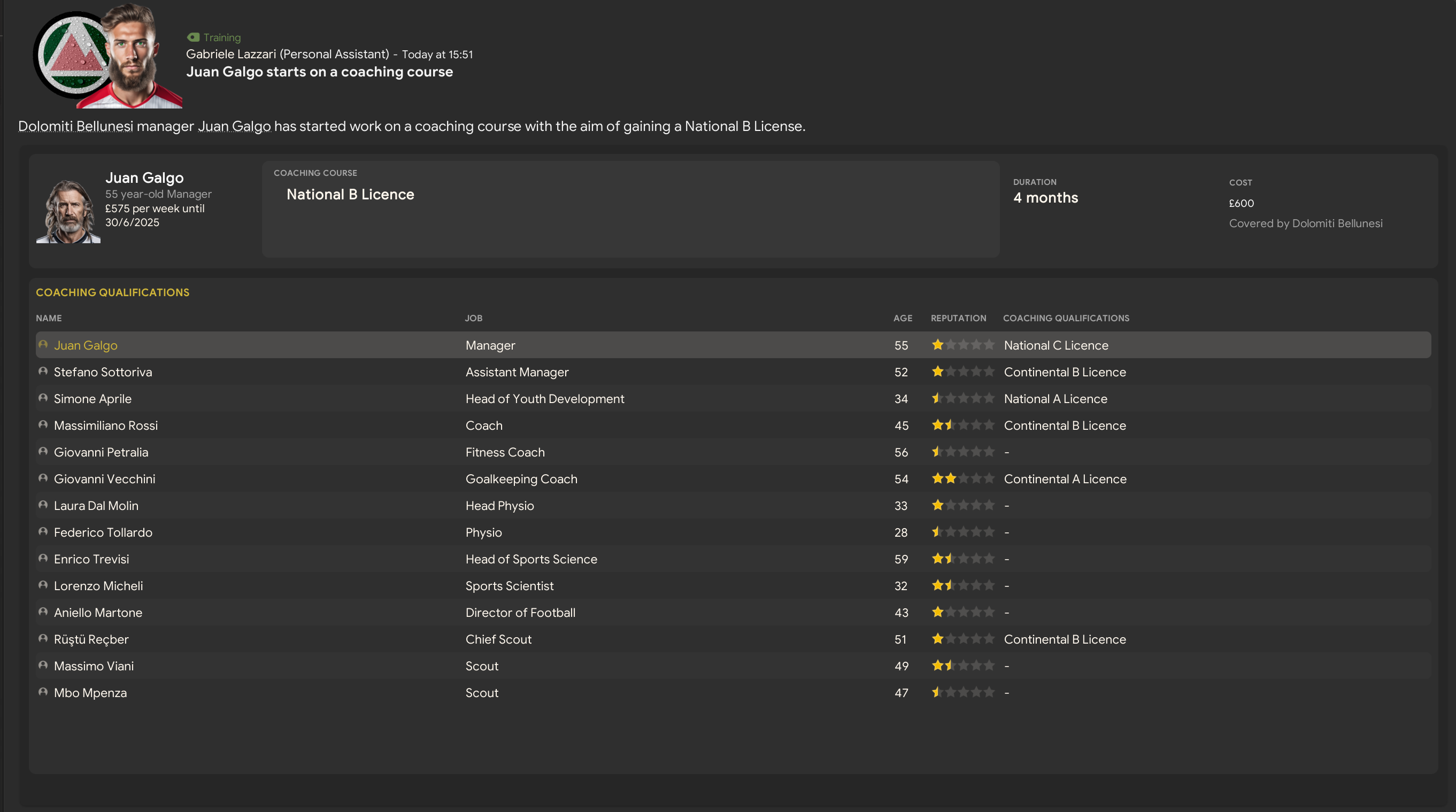The height and width of the screenshot is (812, 1456).
Task: Click person icon beside Mbo Mpenza
Action: click(x=43, y=692)
